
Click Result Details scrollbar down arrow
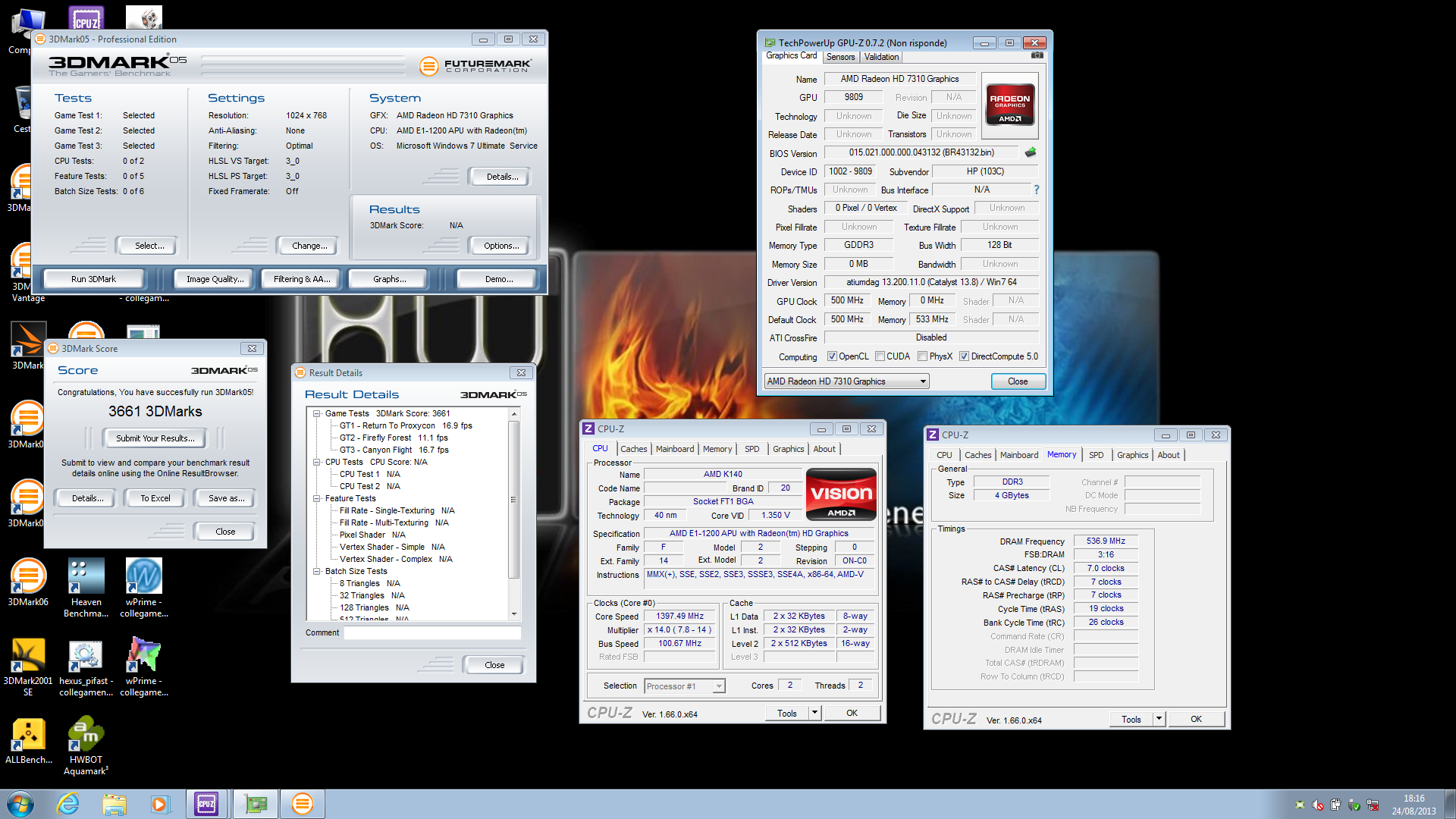pyautogui.click(x=514, y=614)
